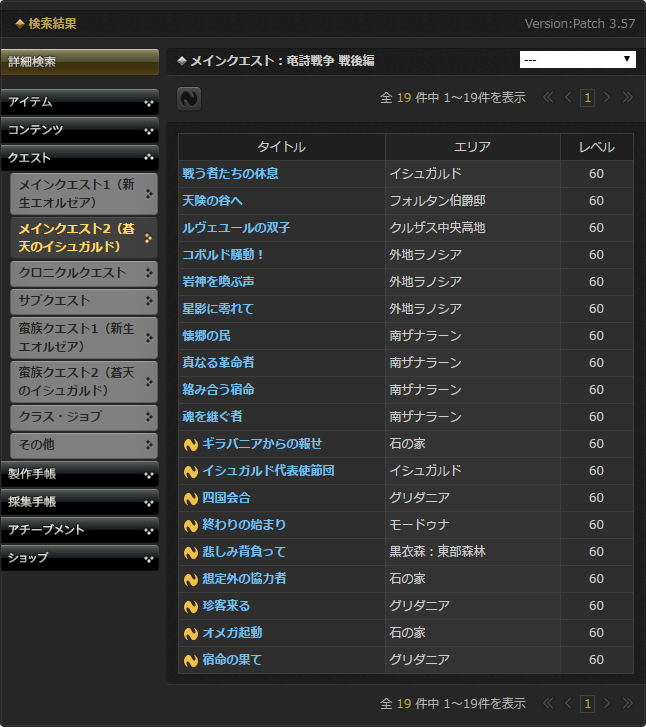Screen dimensions: 646x727
Task: Click quest icon beside 終わりの始まり
Action: click(190, 525)
